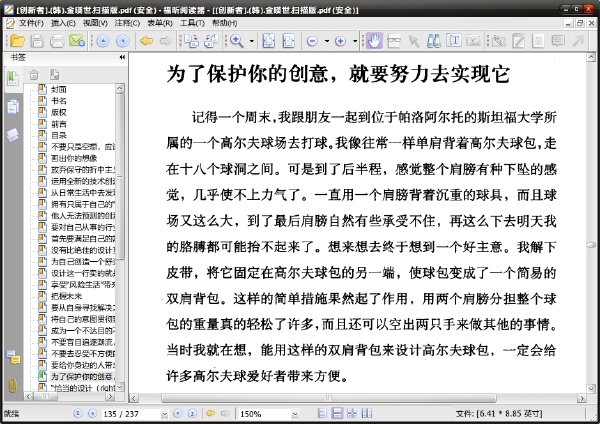Viewport: 600px width, 424px height.
Task: Collapse the bookmarks panel with double-arrow
Action: (x=122, y=57)
